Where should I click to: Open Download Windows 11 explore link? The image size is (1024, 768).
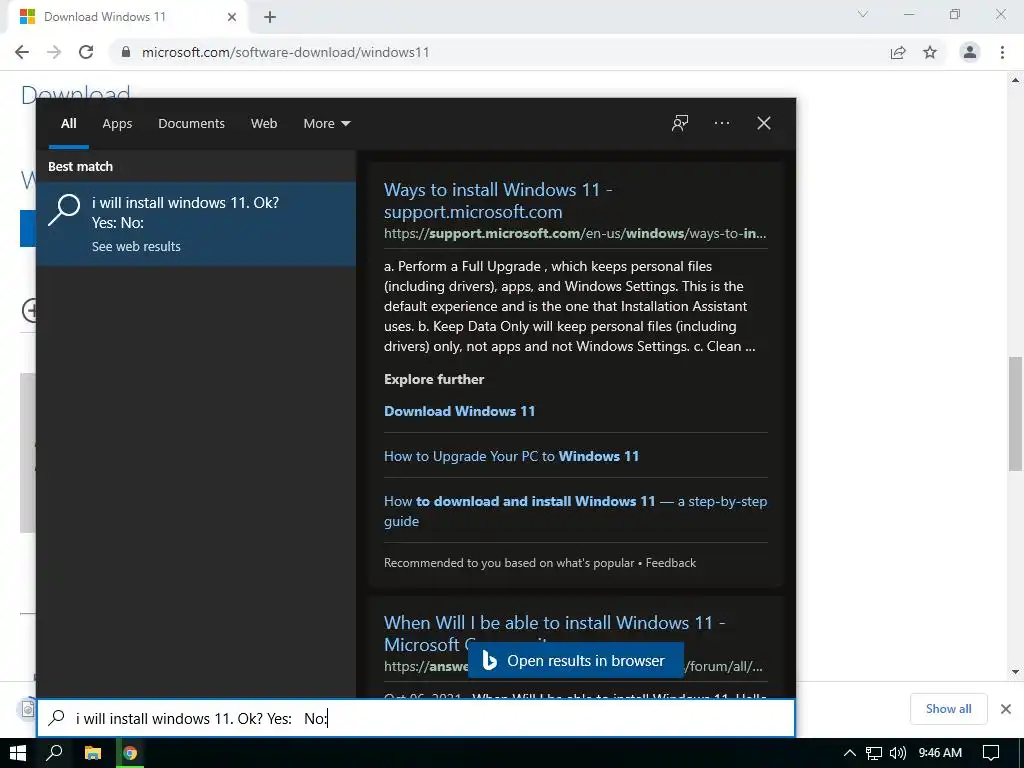459,411
